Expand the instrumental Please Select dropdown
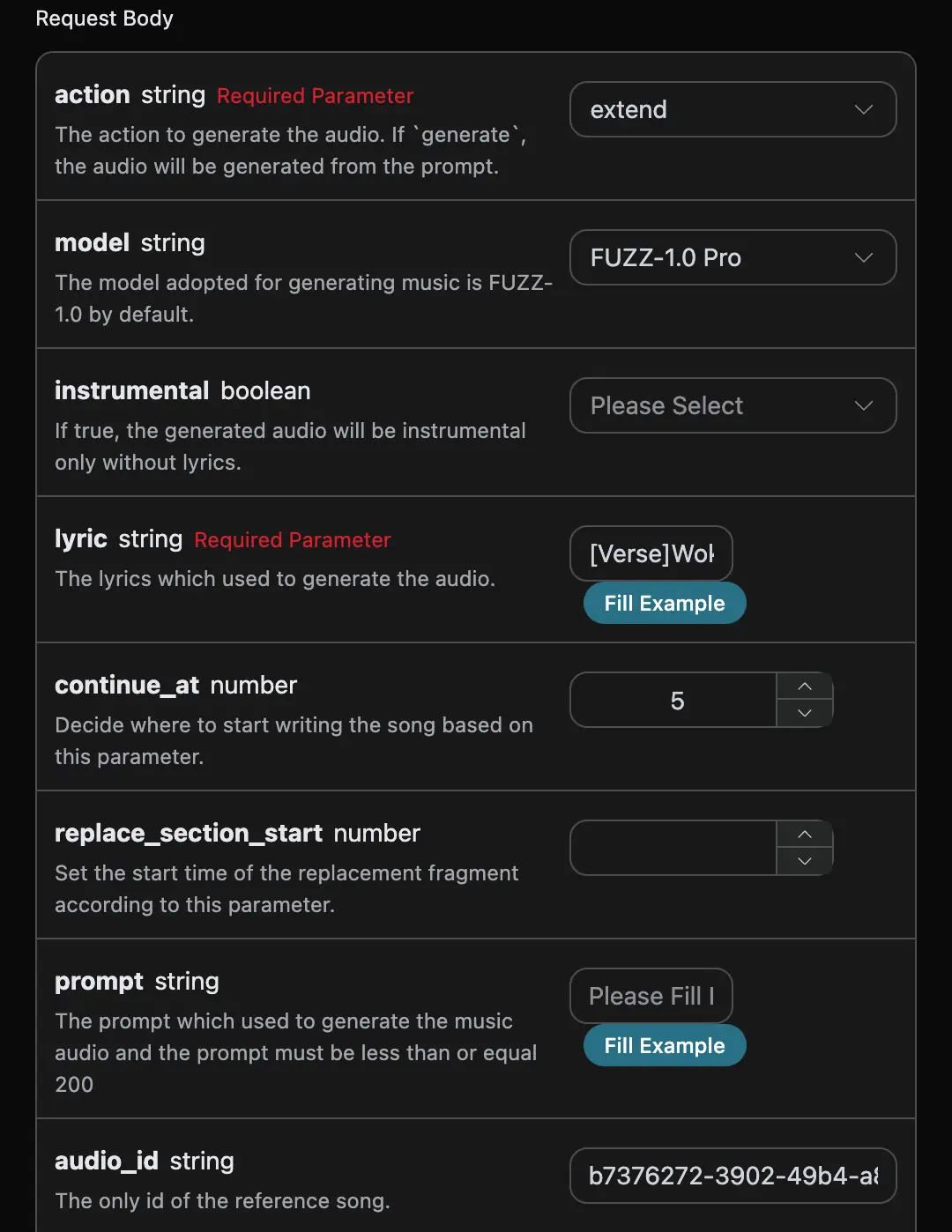The height and width of the screenshot is (1232, 952). 714,405
